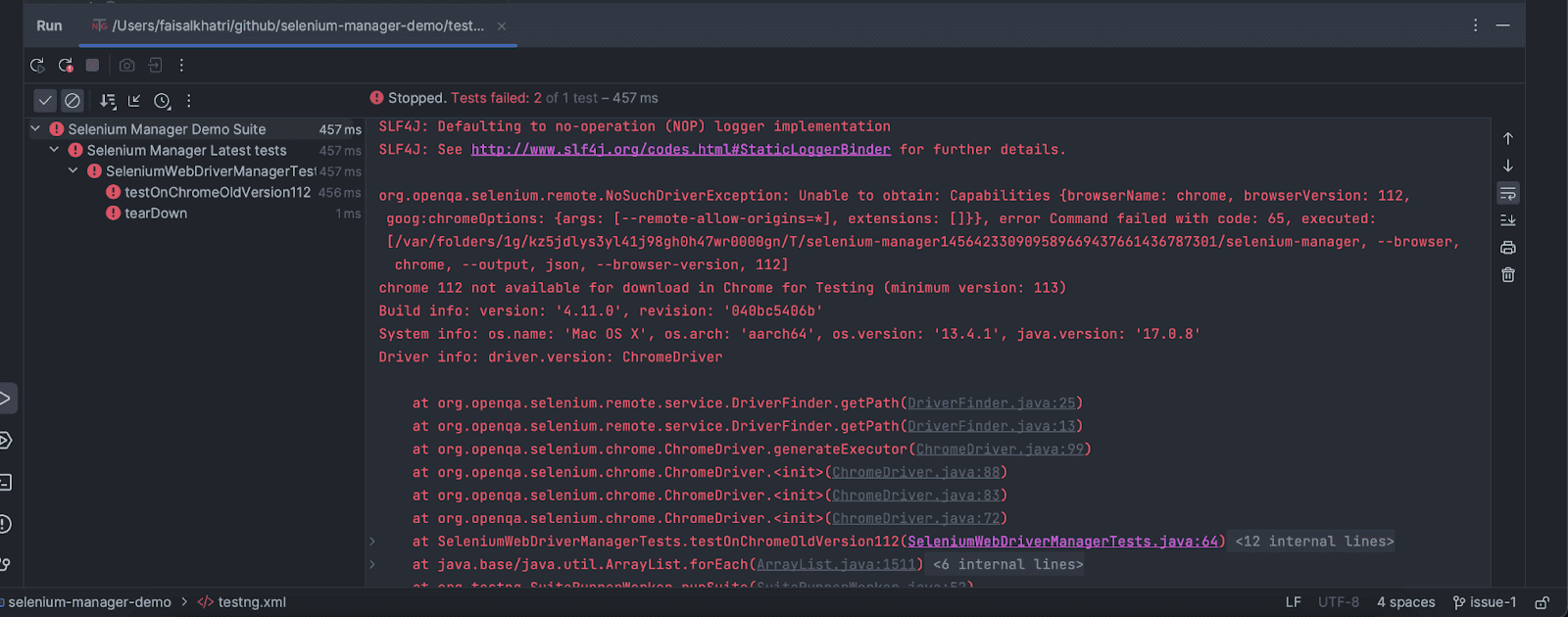Expand the <12 internal lines> placeholder

click(1314, 542)
